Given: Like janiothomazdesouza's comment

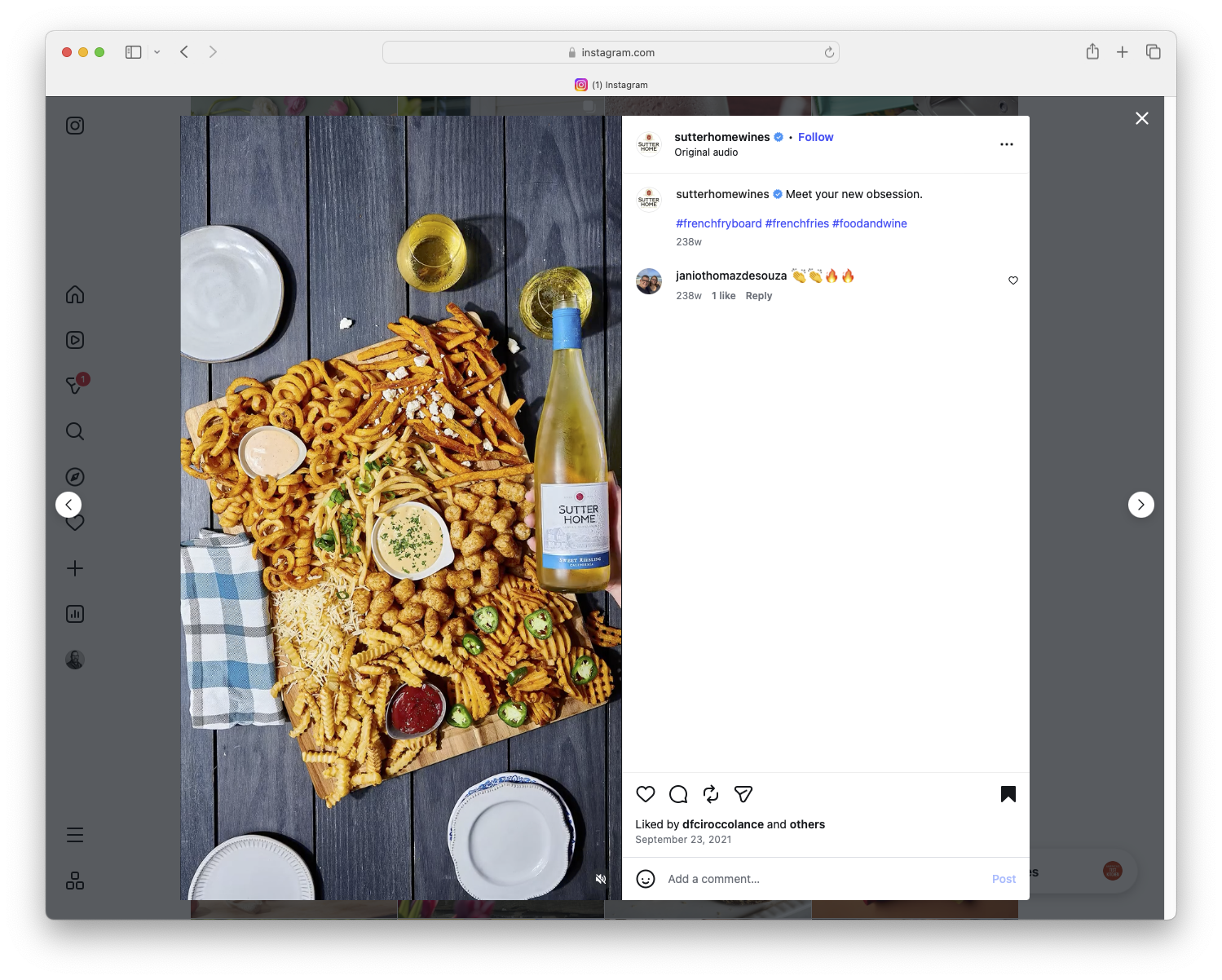Looking at the screenshot, I should 1013,280.
